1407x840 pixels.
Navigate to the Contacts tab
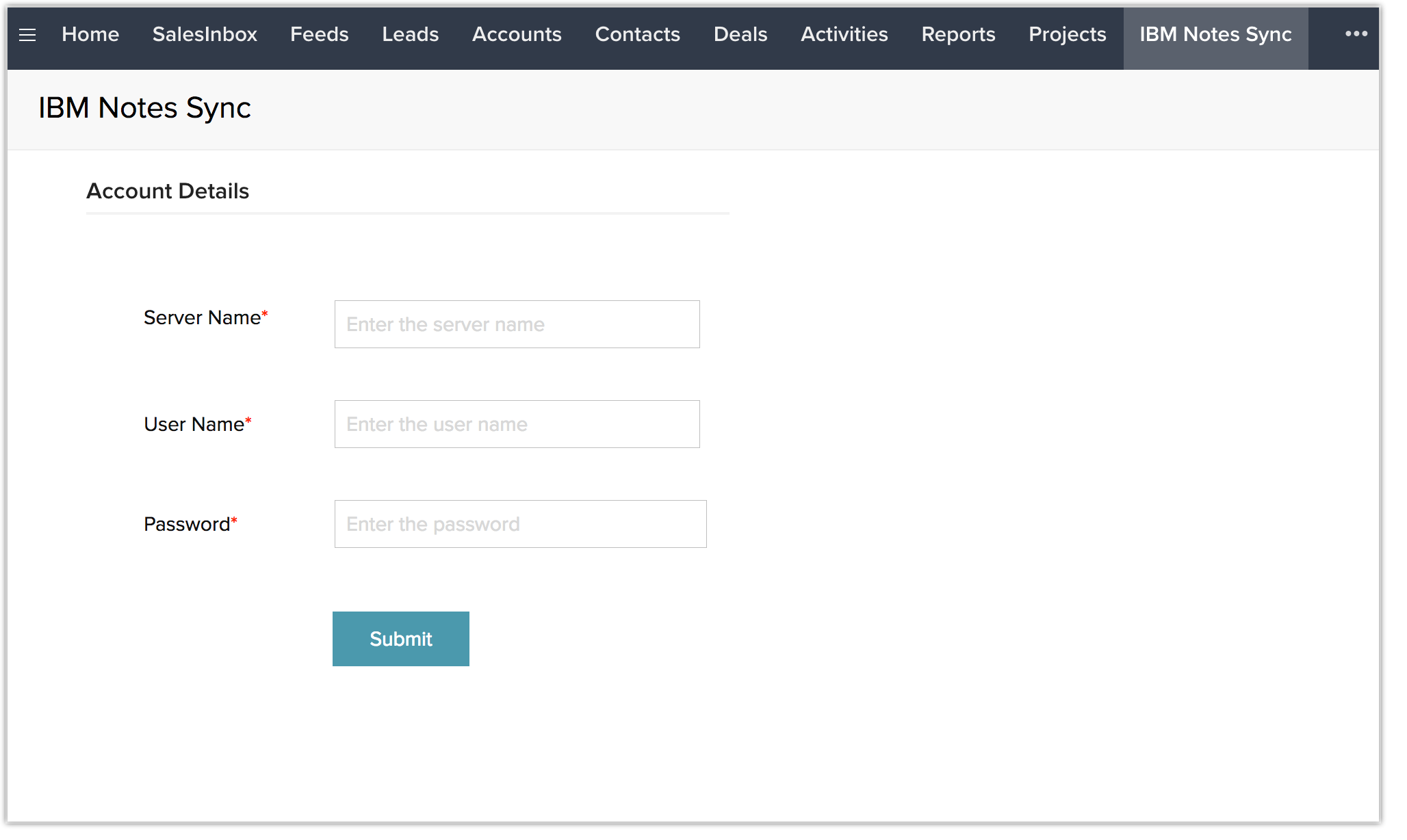(x=637, y=35)
